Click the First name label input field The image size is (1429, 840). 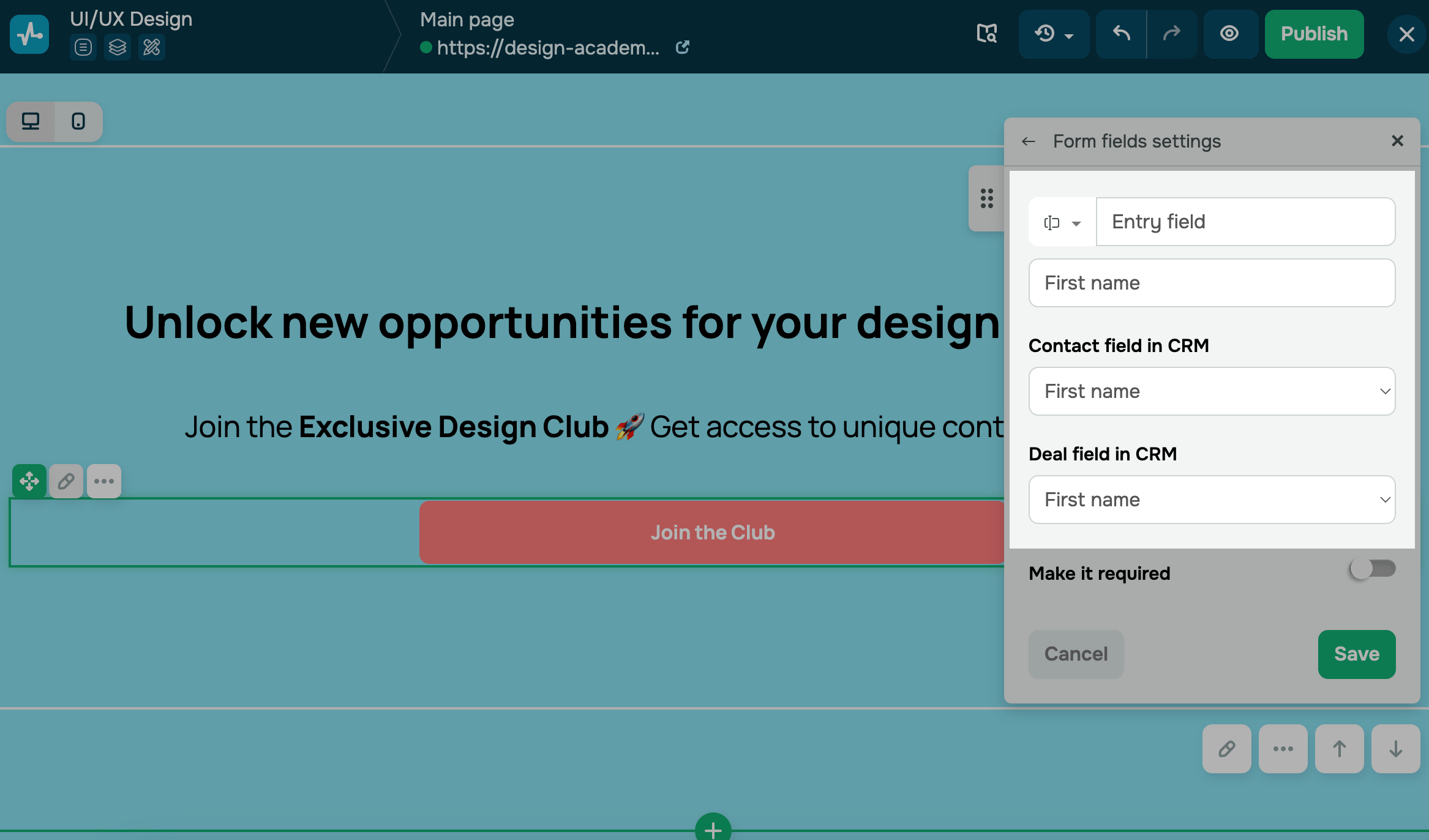[1212, 283]
